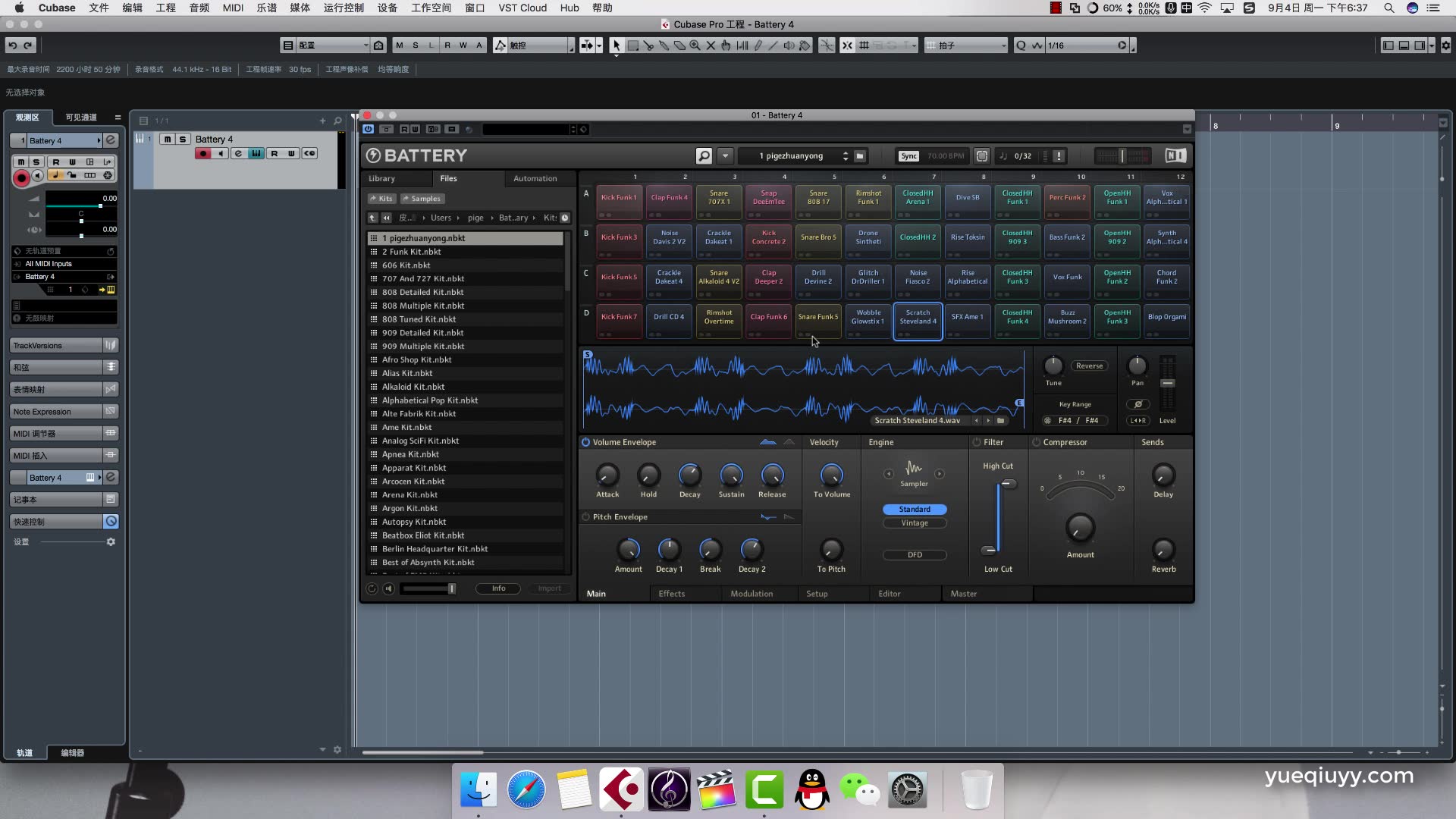Click the Scratch Steveland 4 pad in row D
Image resolution: width=1456 pixels, height=819 pixels.
(x=917, y=317)
